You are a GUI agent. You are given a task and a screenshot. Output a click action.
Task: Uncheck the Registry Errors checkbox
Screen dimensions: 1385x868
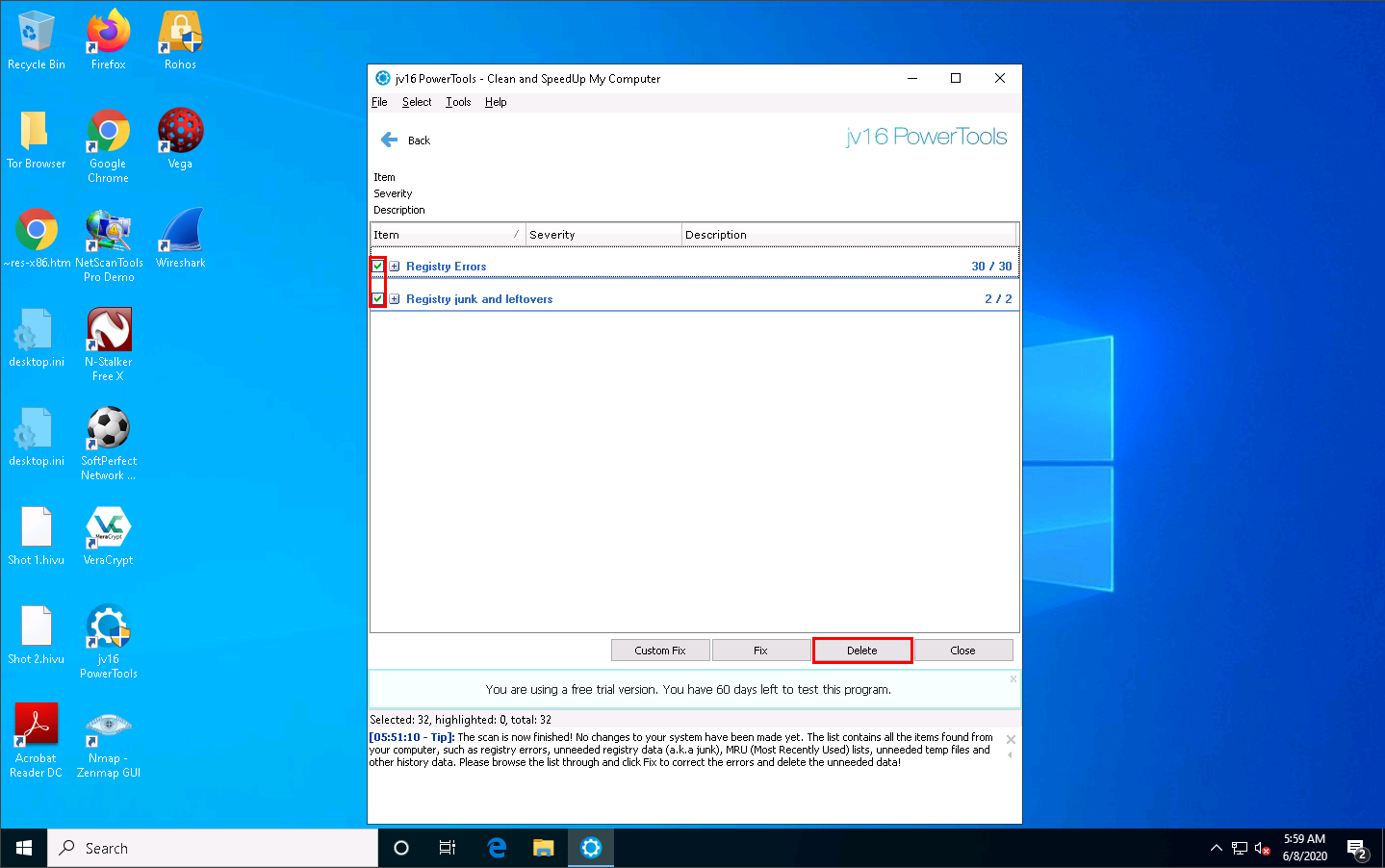click(x=378, y=267)
